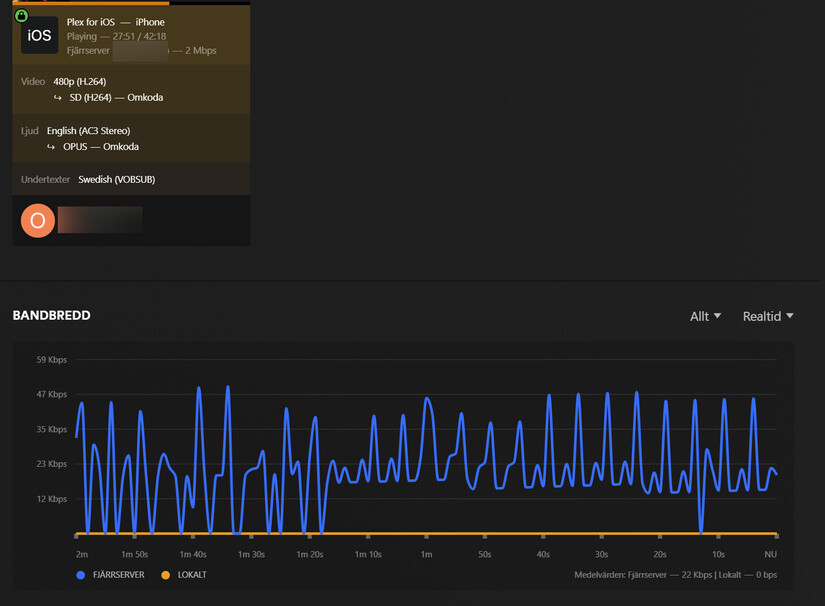Click the Ljud row label
825x606 pixels.
29,130
